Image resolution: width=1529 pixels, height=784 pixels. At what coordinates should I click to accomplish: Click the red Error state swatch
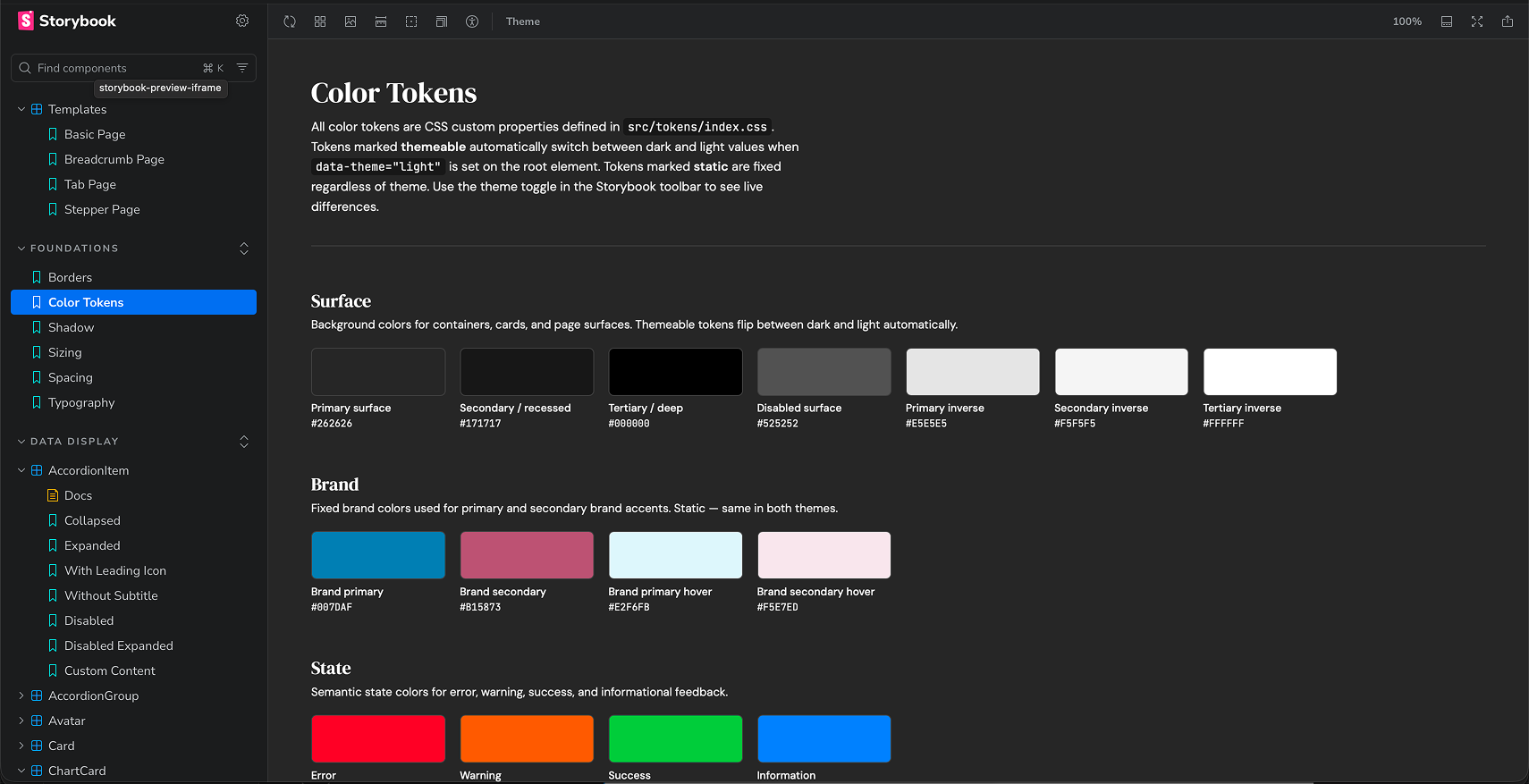click(378, 738)
